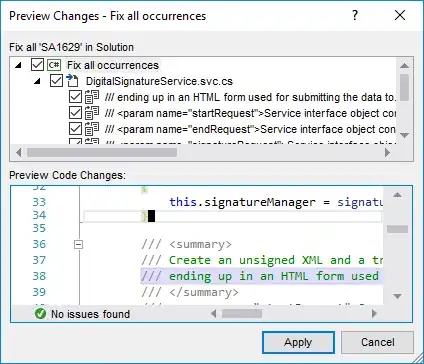Select the DigitalSignatureService.svc.cs tree item
This screenshot has height=364, width=424.
[159, 81]
